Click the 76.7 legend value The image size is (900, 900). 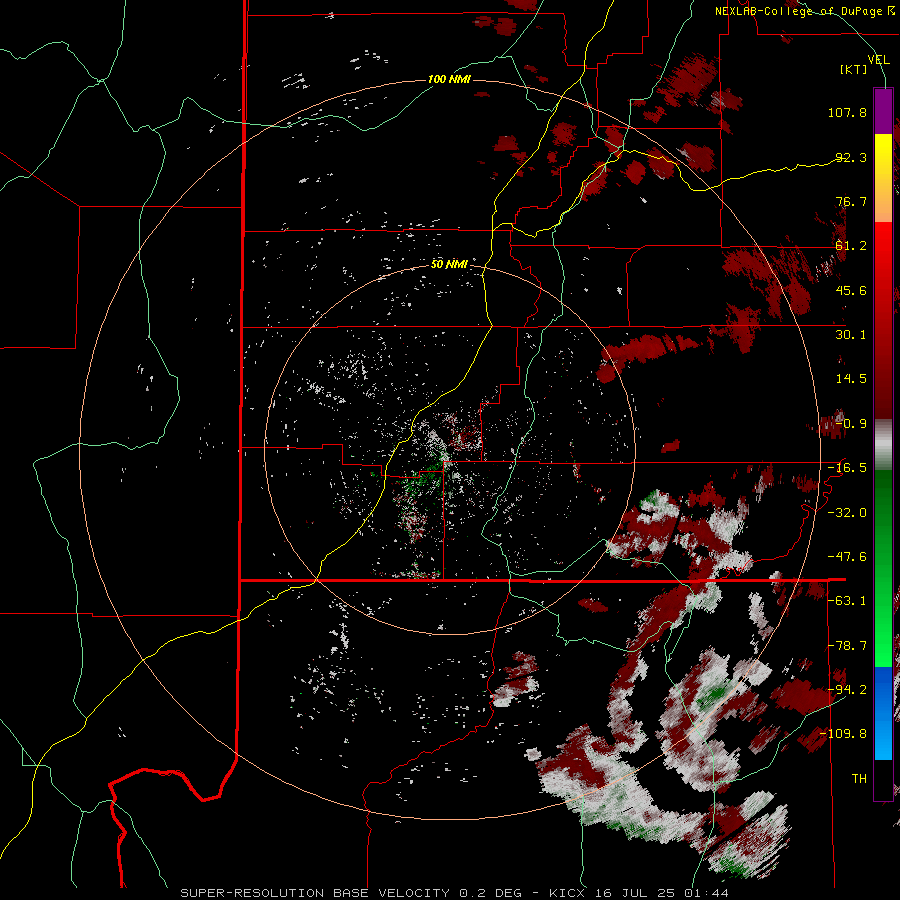click(x=851, y=201)
